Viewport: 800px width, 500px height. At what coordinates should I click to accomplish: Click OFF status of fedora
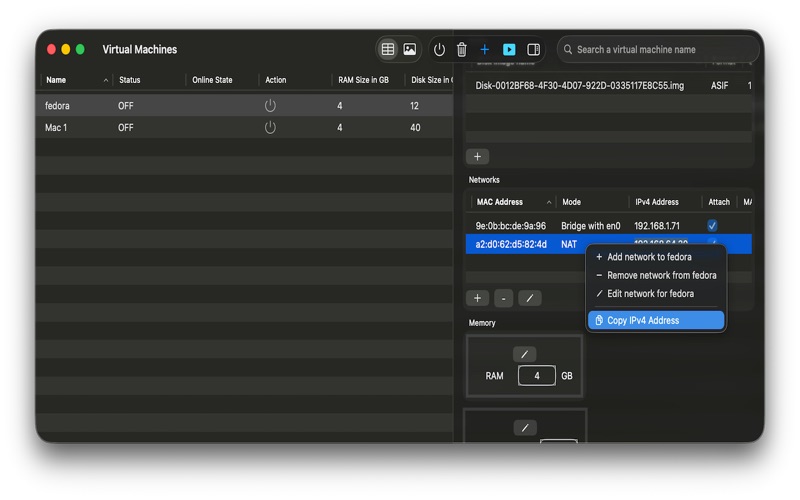[126, 106]
